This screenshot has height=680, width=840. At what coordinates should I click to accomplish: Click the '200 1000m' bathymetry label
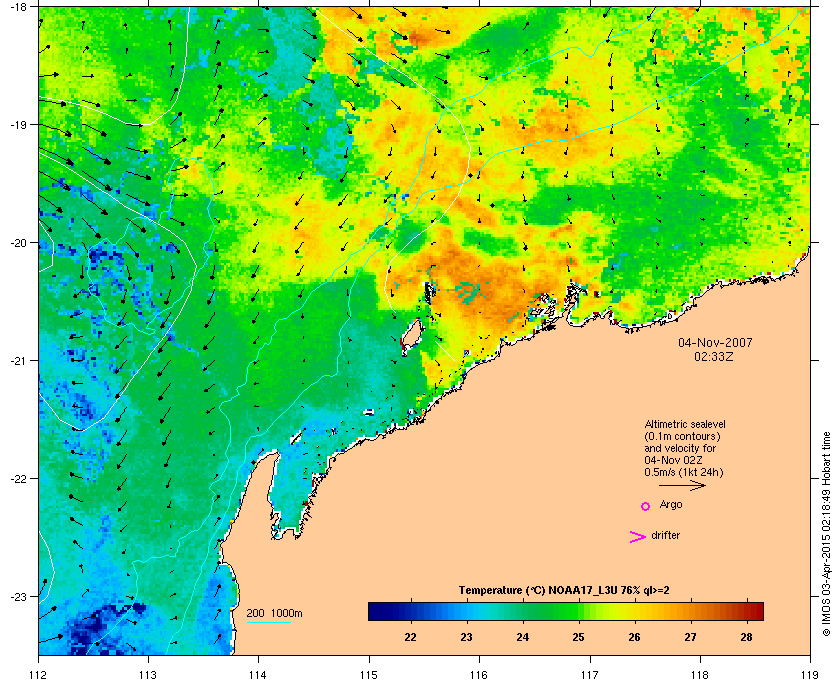[x=274, y=614]
